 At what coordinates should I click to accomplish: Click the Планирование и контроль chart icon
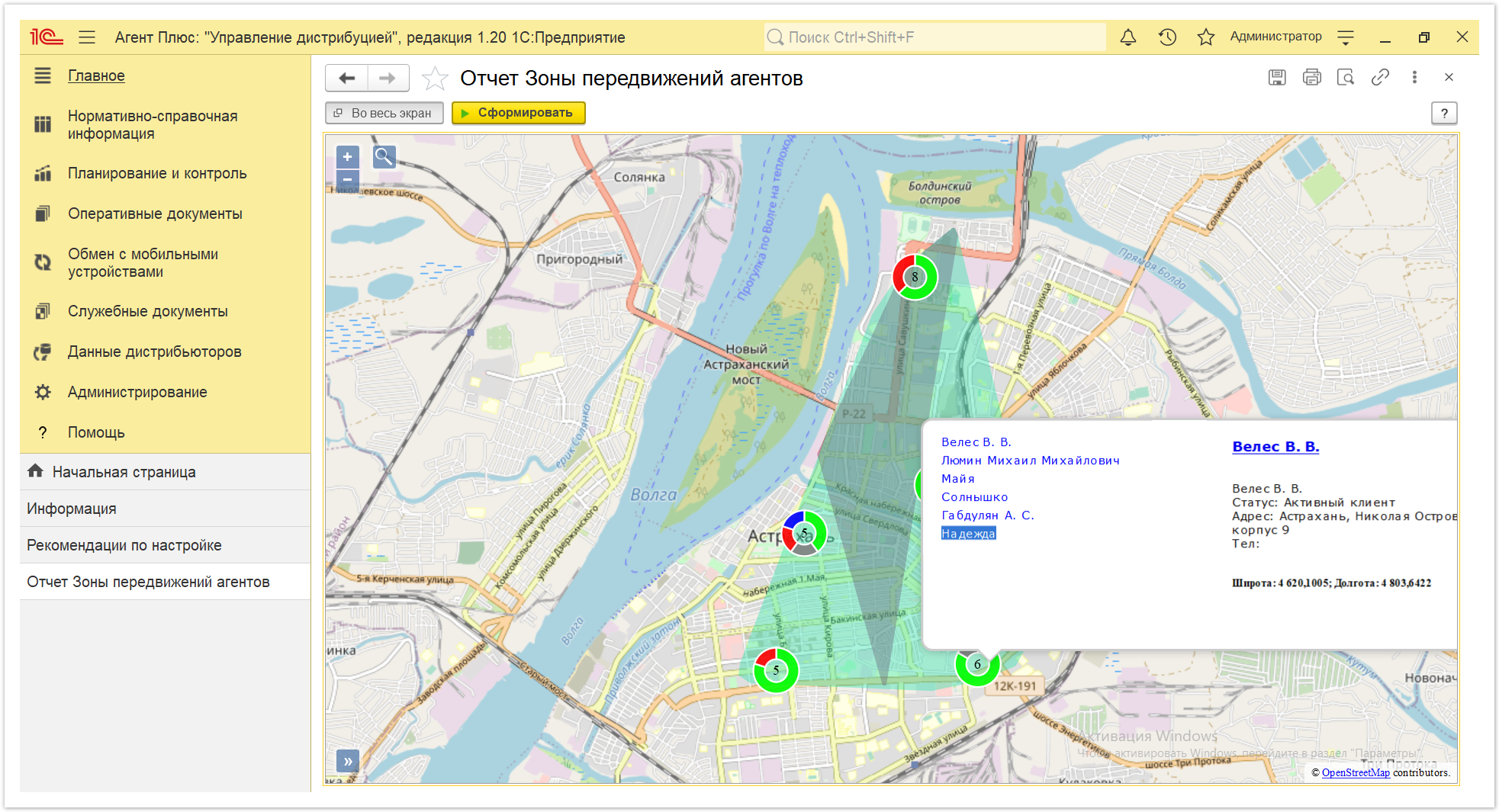point(43,173)
